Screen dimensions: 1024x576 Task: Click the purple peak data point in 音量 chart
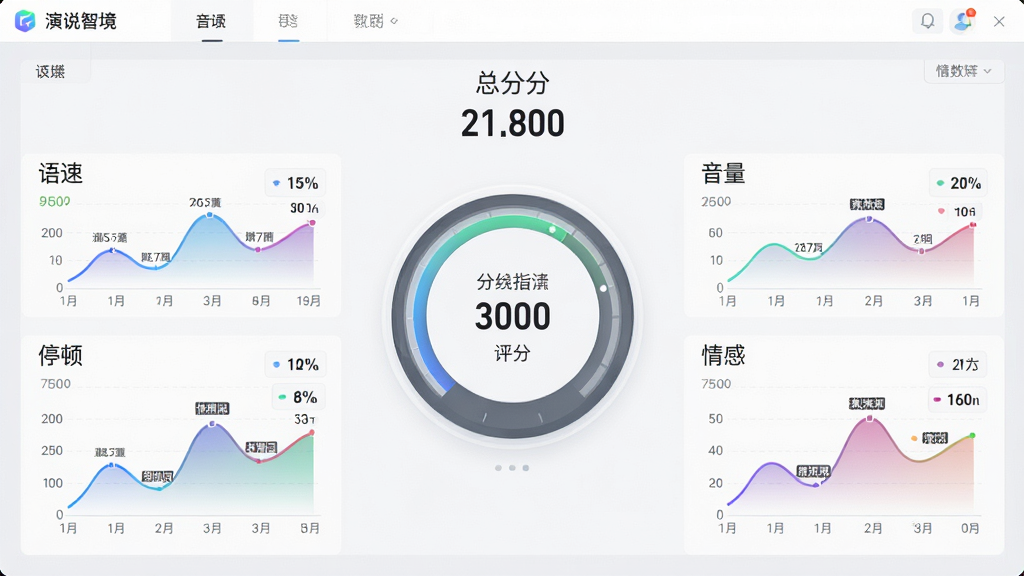[x=869, y=219]
